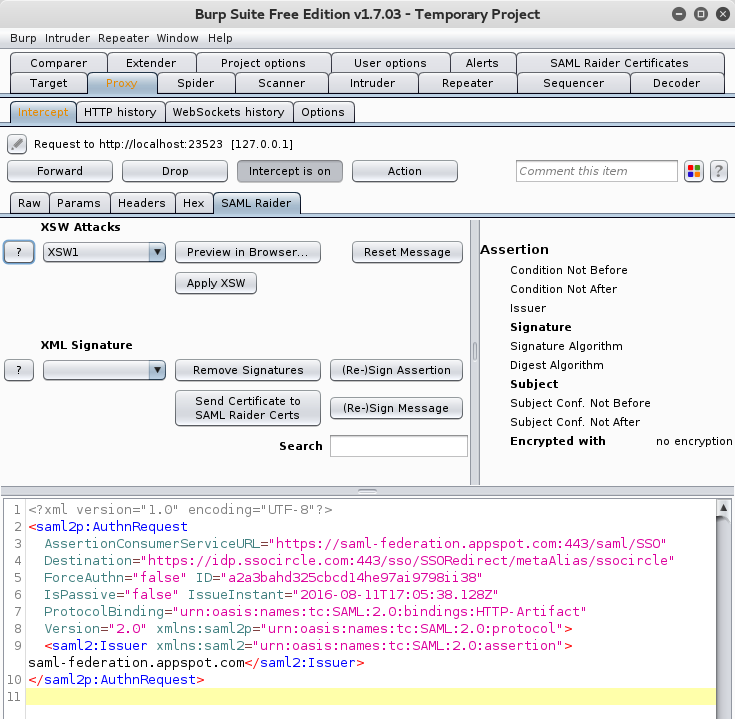Image resolution: width=735 pixels, height=719 pixels.
Task: Click the vertical split pane divider handle
Action: (x=475, y=351)
